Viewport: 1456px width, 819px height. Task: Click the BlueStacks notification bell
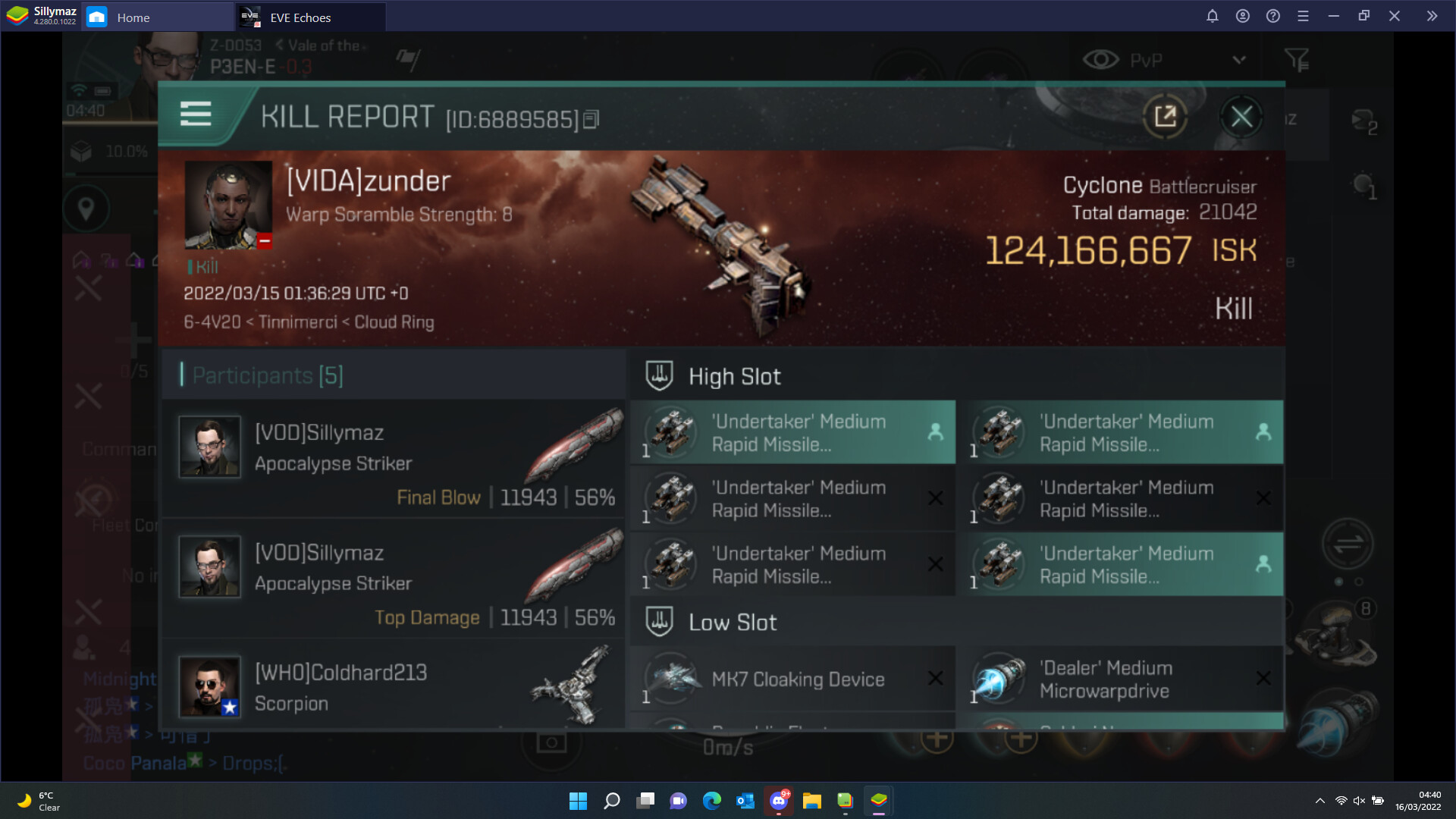1212,16
